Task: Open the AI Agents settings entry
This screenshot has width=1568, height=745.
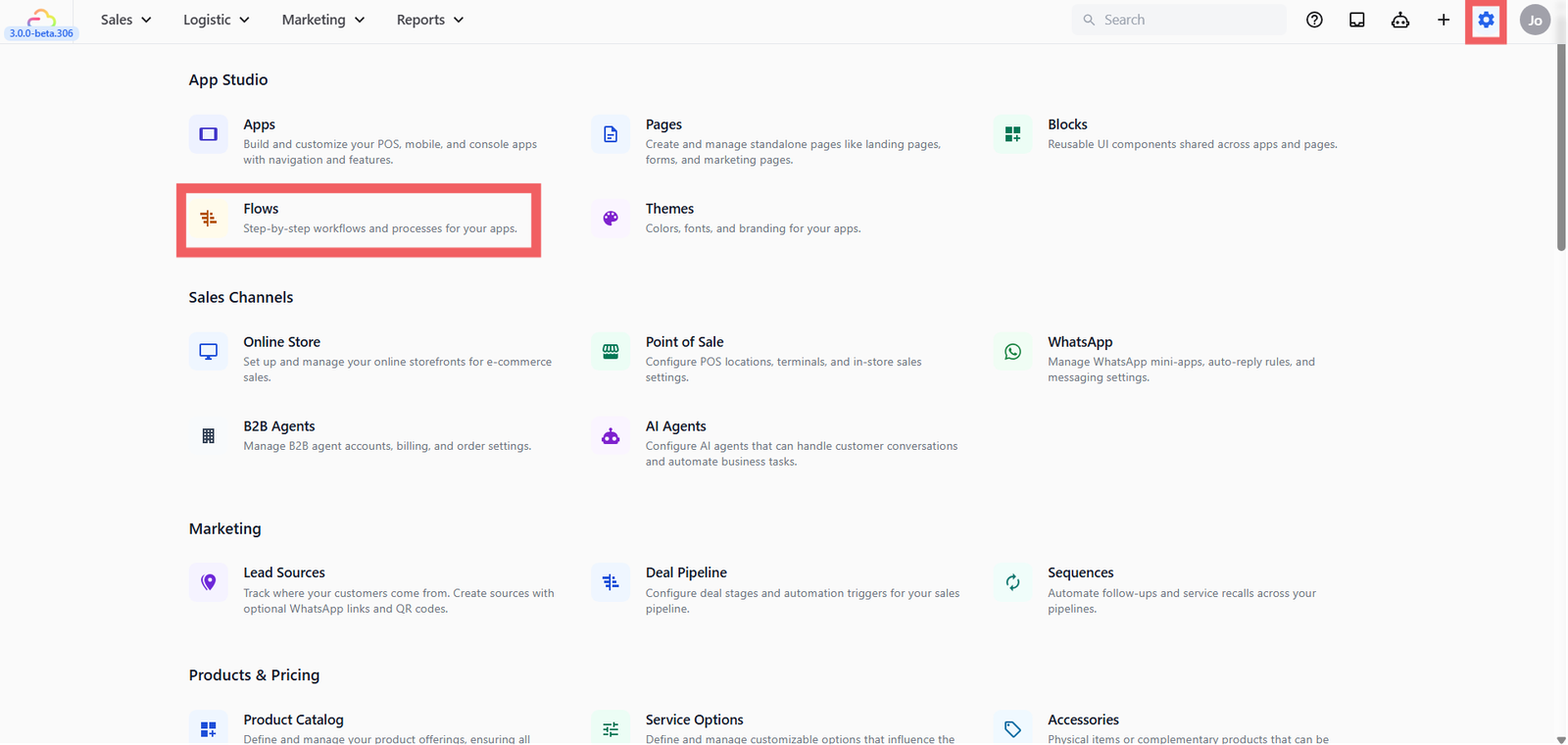Action: point(675,426)
